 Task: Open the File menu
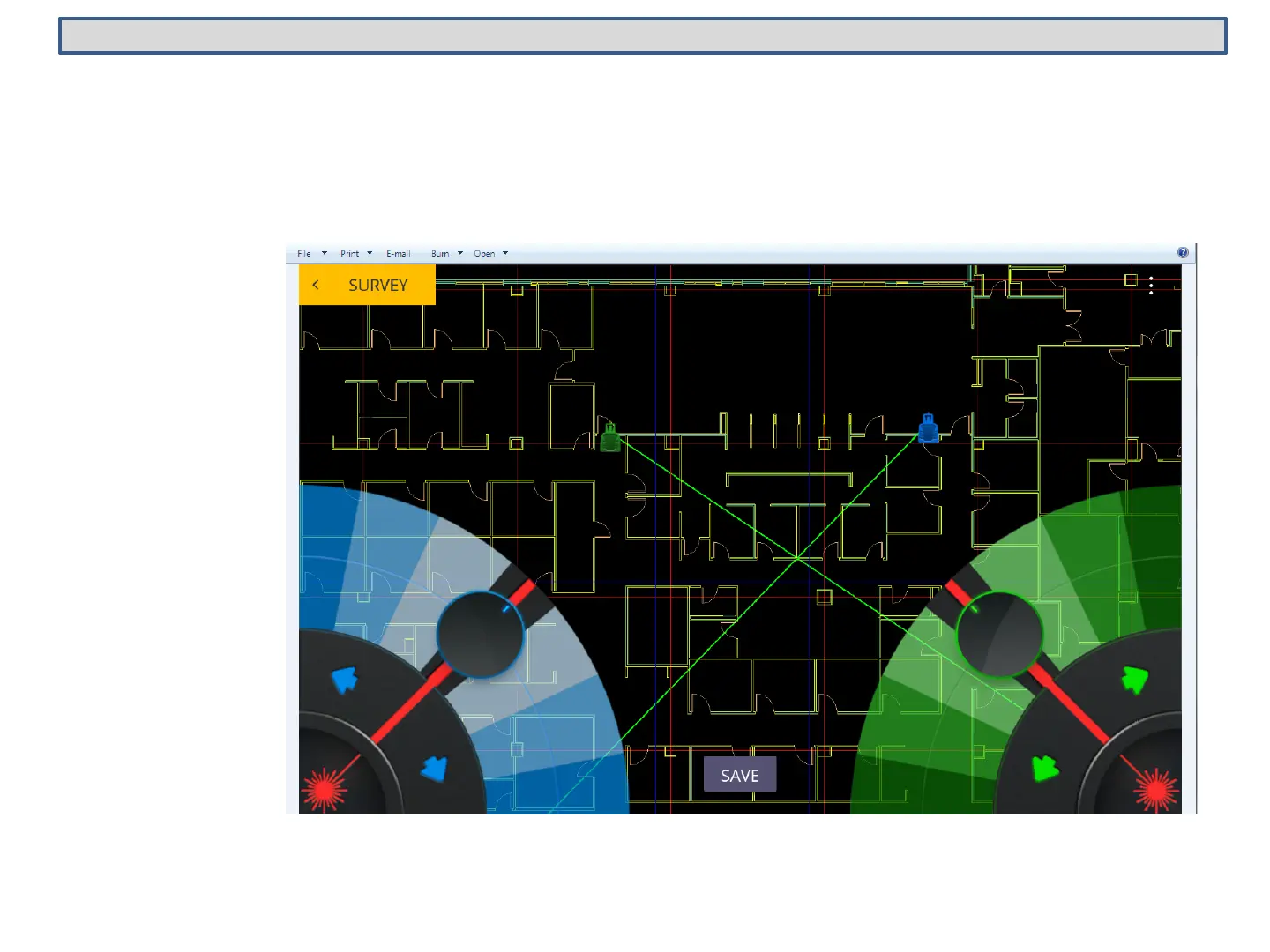pos(304,254)
